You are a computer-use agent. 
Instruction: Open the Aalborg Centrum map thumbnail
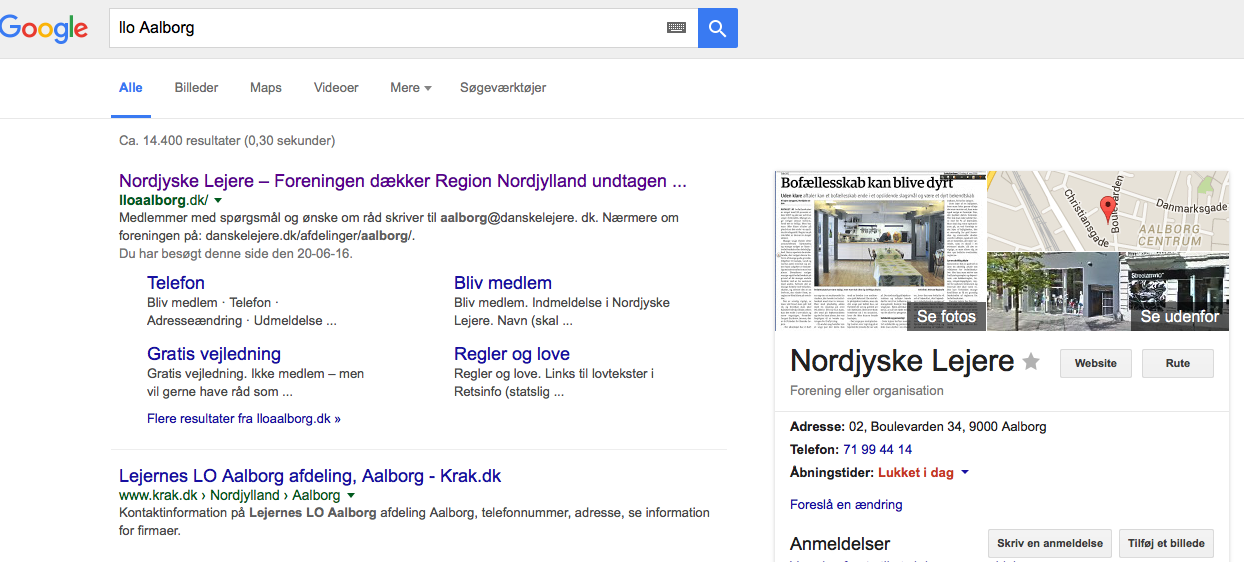click(x=1108, y=211)
